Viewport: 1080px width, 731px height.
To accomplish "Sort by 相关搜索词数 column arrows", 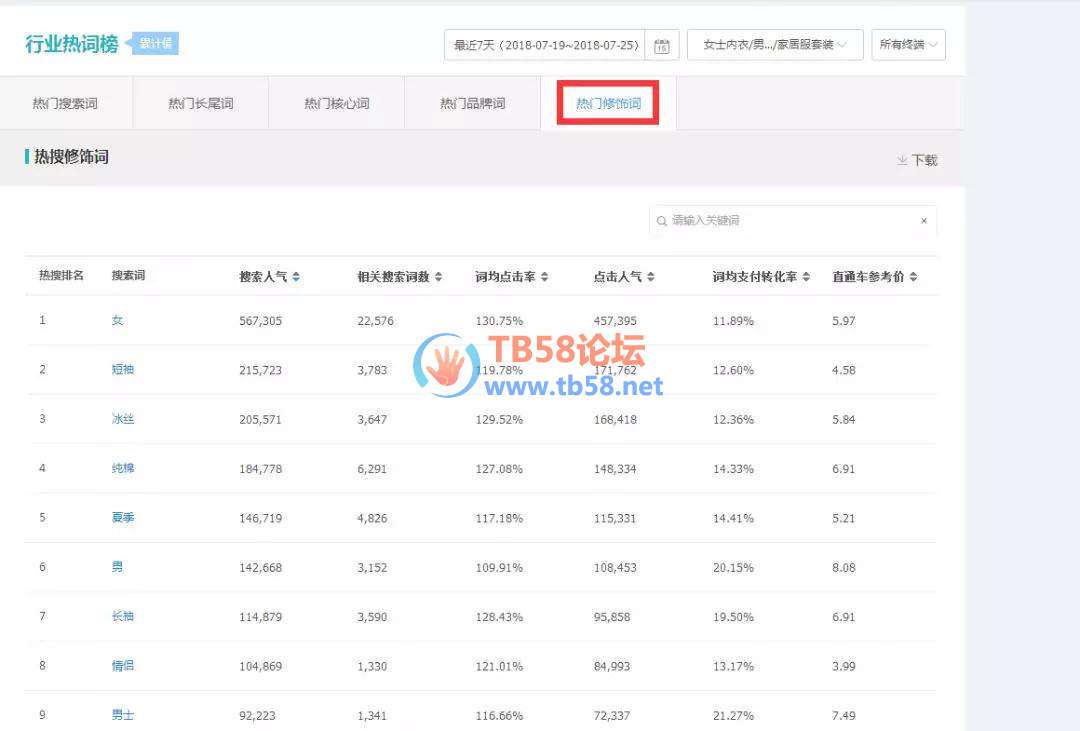I will click(x=438, y=277).
